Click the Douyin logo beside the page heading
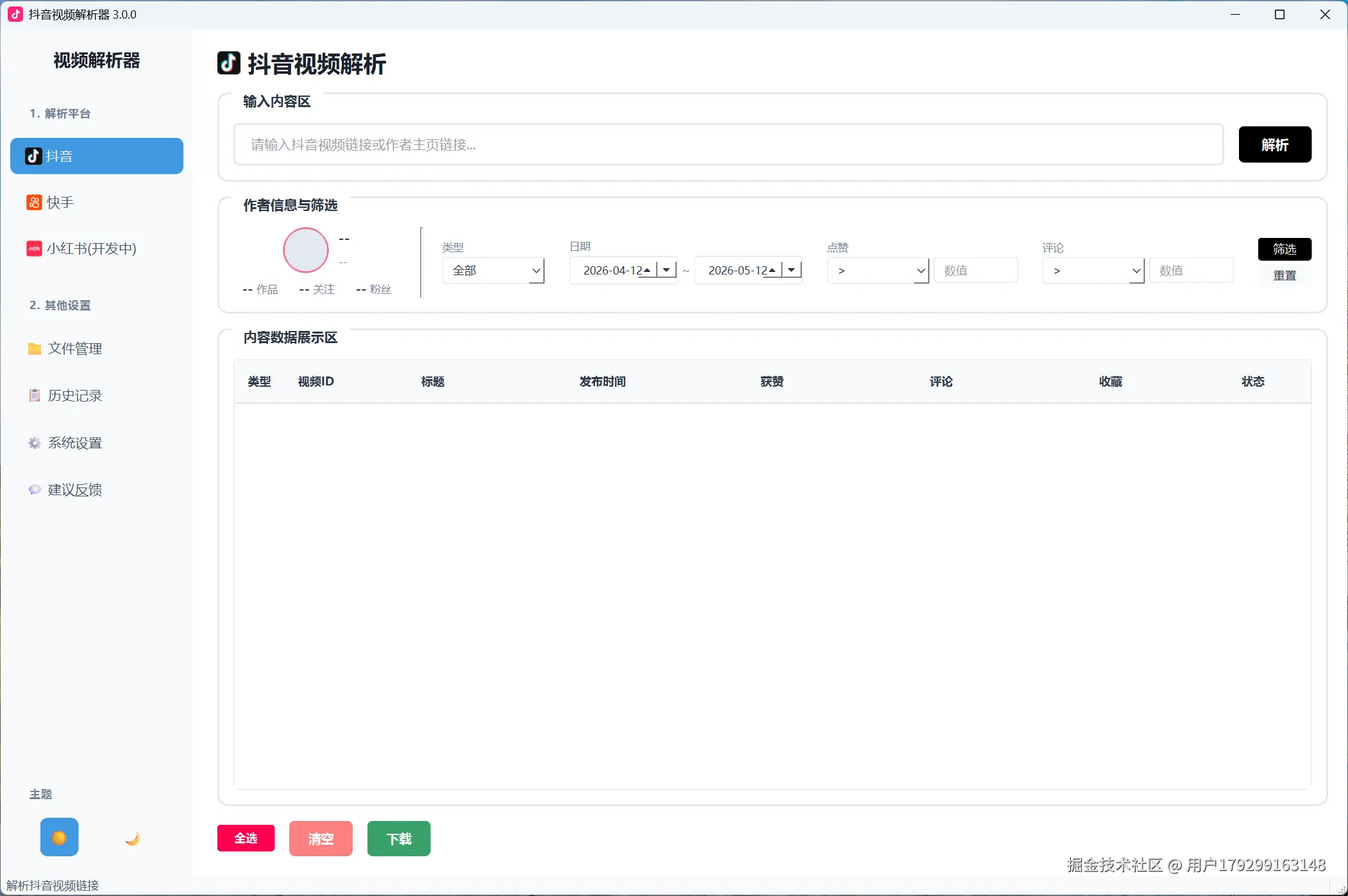Viewport: 1348px width, 896px height. tap(229, 63)
